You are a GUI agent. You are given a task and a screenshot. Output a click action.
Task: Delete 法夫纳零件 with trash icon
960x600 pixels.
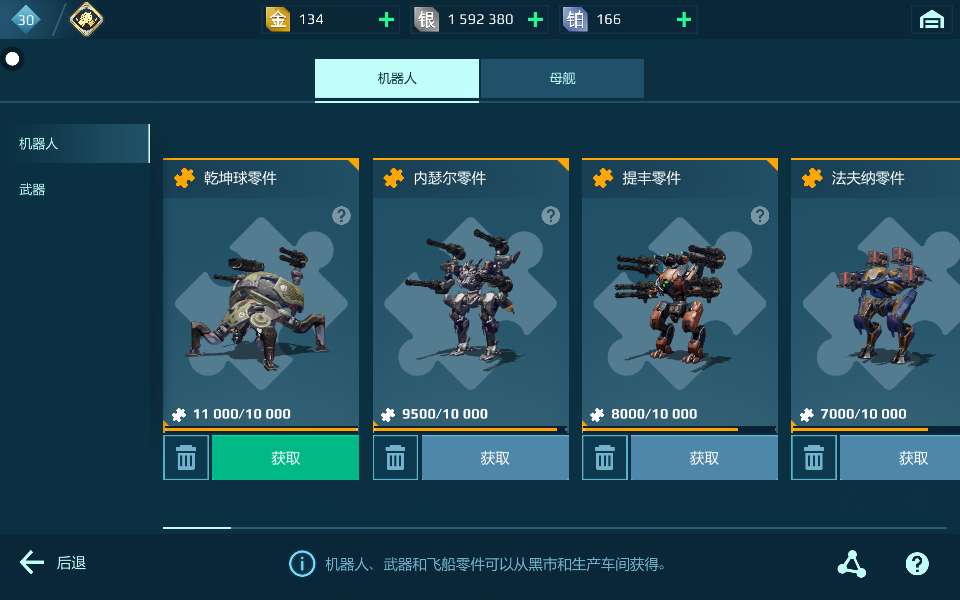814,457
